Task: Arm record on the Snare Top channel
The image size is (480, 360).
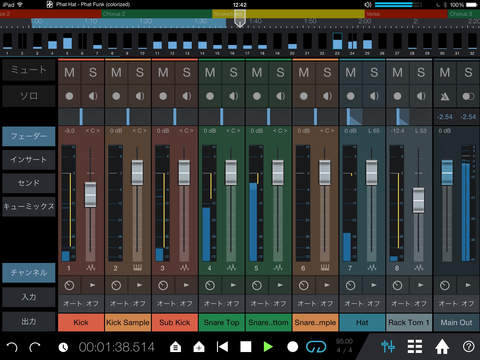Action: (210, 96)
